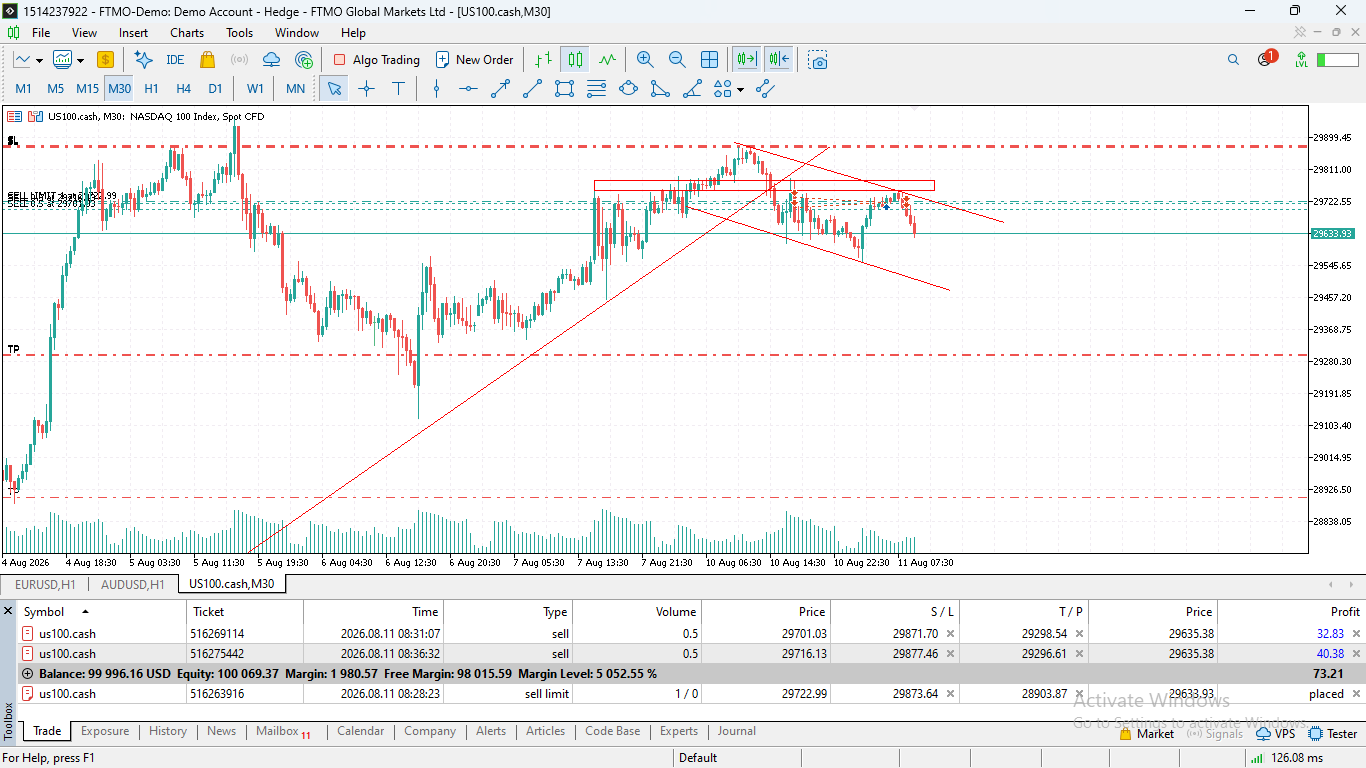The height and width of the screenshot is (768, 1366).
Task: Switch to the EURUSD,H1 chart tab
Action: [x=45, y=584]
